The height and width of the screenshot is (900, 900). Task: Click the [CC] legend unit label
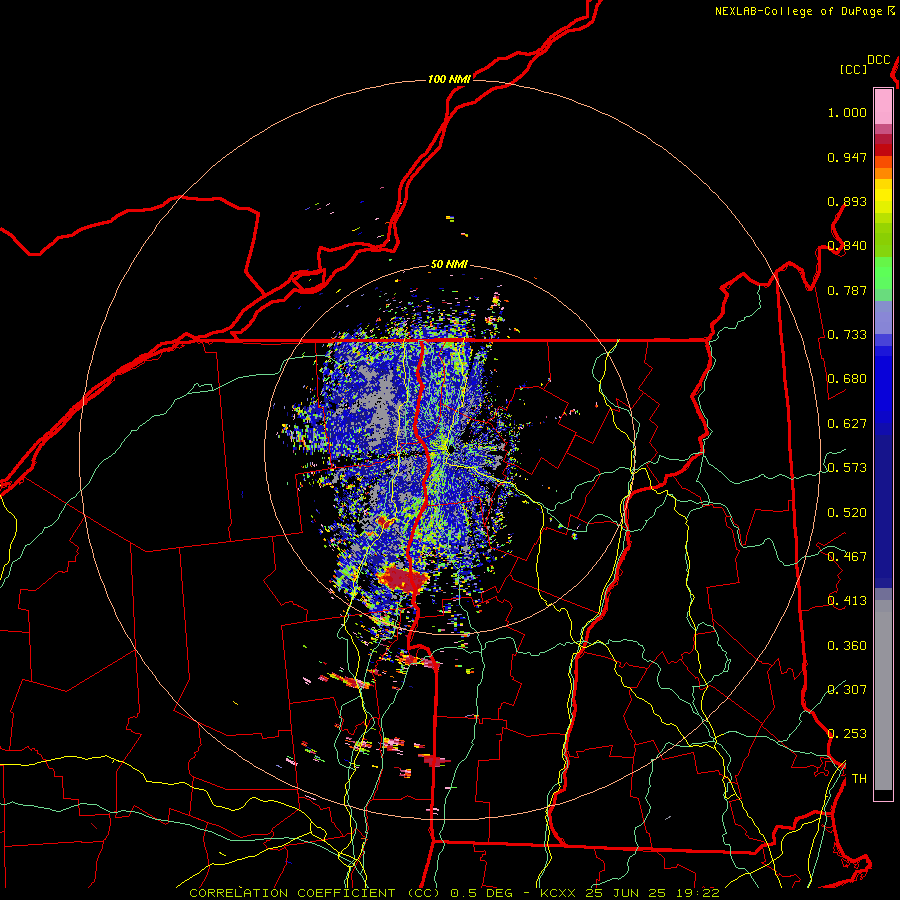(853, 69)
